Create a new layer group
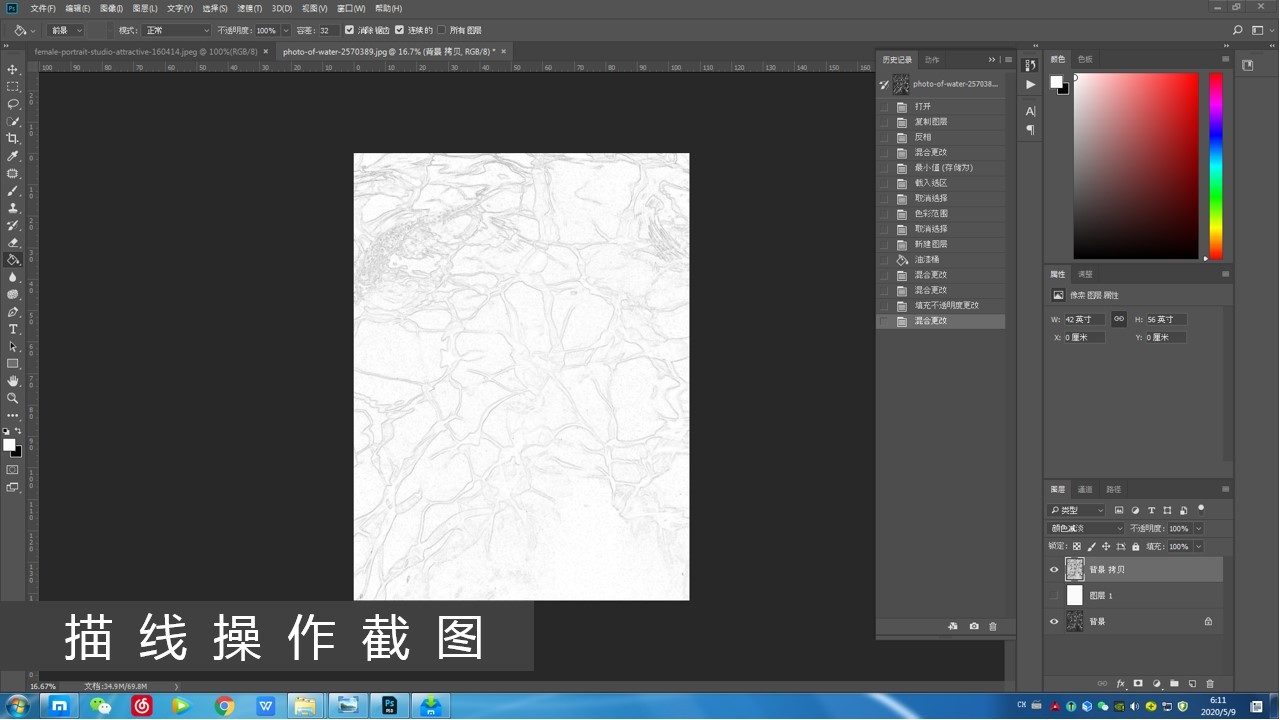Screen dimensions: 1280x720 click(1174, 684)
